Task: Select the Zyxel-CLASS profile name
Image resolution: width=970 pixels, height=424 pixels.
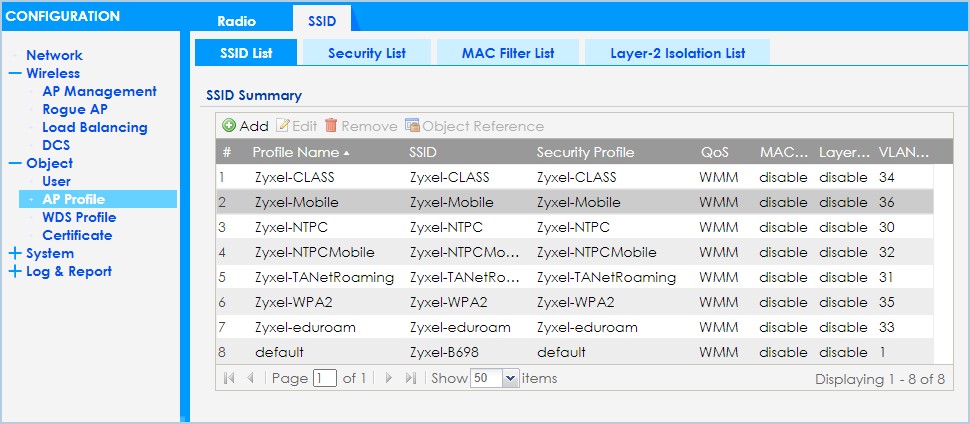Action: [x=294, y=177]
